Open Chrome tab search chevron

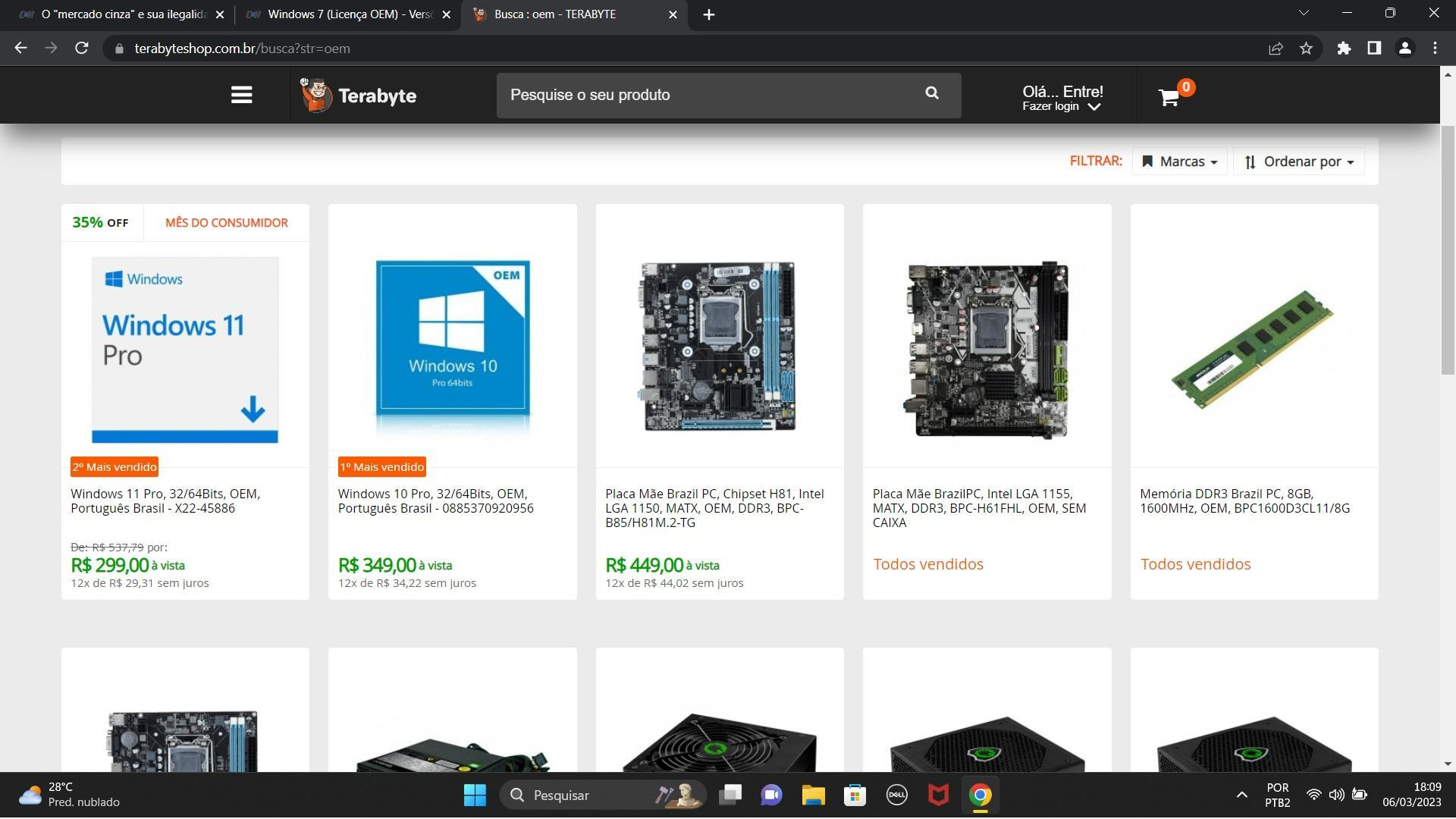pos(1304,13)
